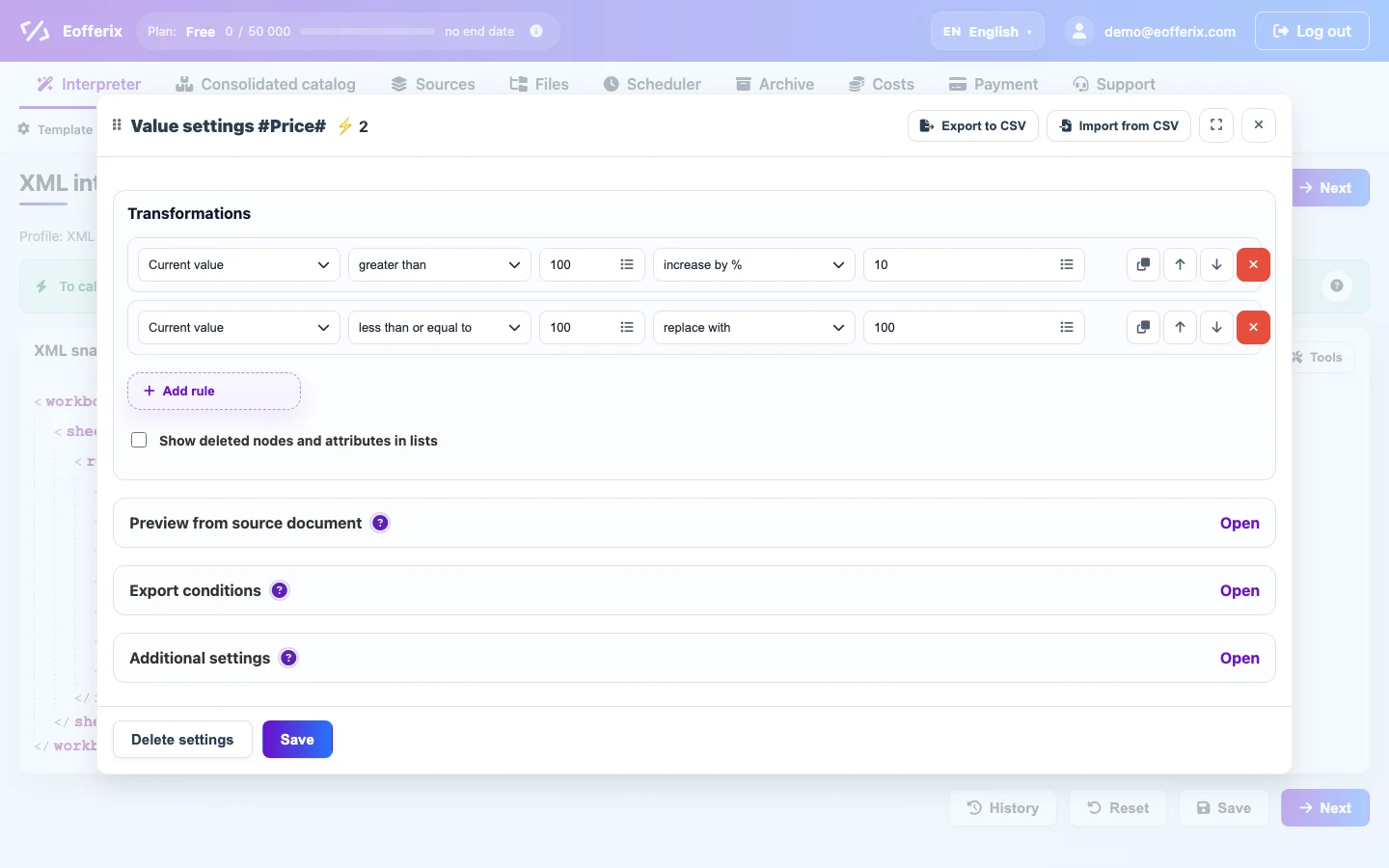The image size is (1389, 868).
Task: Duplicate the 'greater than' rule
Action: click(x=1143, y=264)
